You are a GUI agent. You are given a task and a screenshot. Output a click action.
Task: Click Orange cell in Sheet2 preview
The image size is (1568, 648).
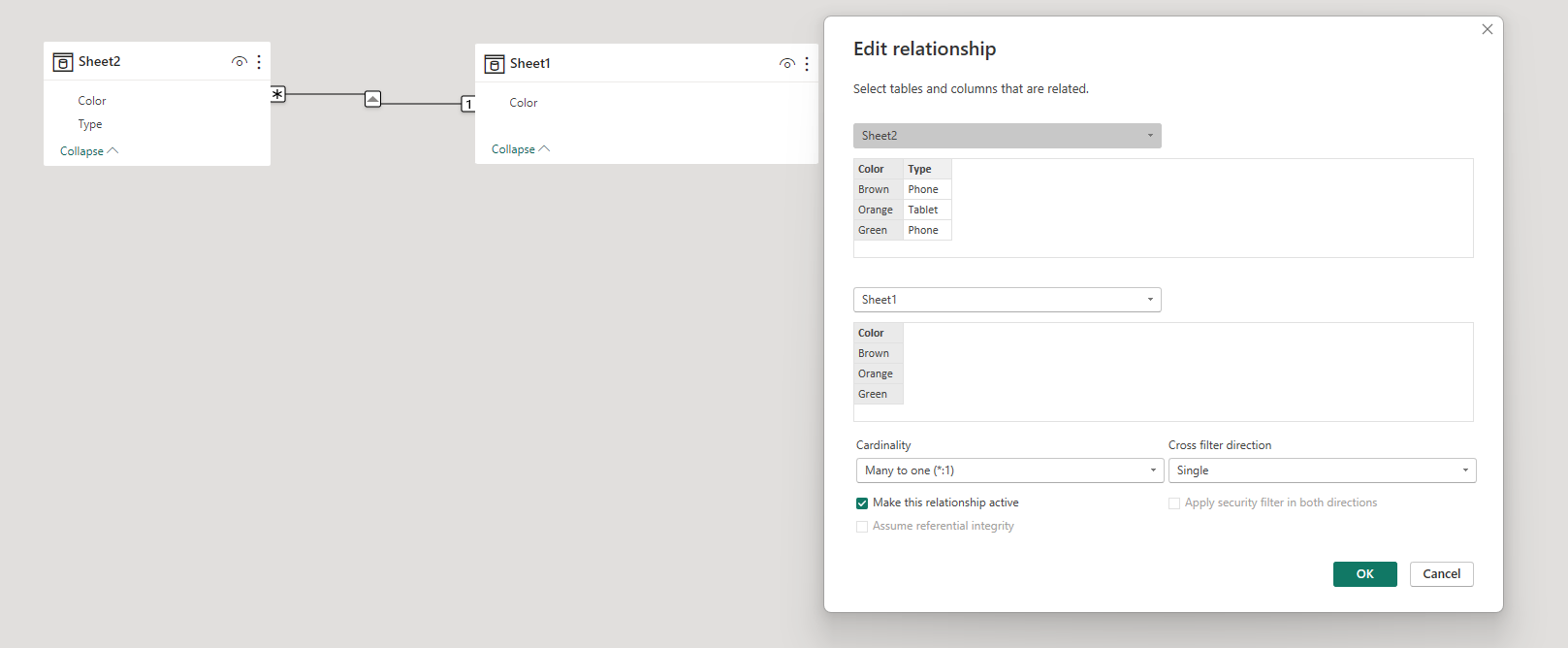pyautogui.click(x=879, y=210)
